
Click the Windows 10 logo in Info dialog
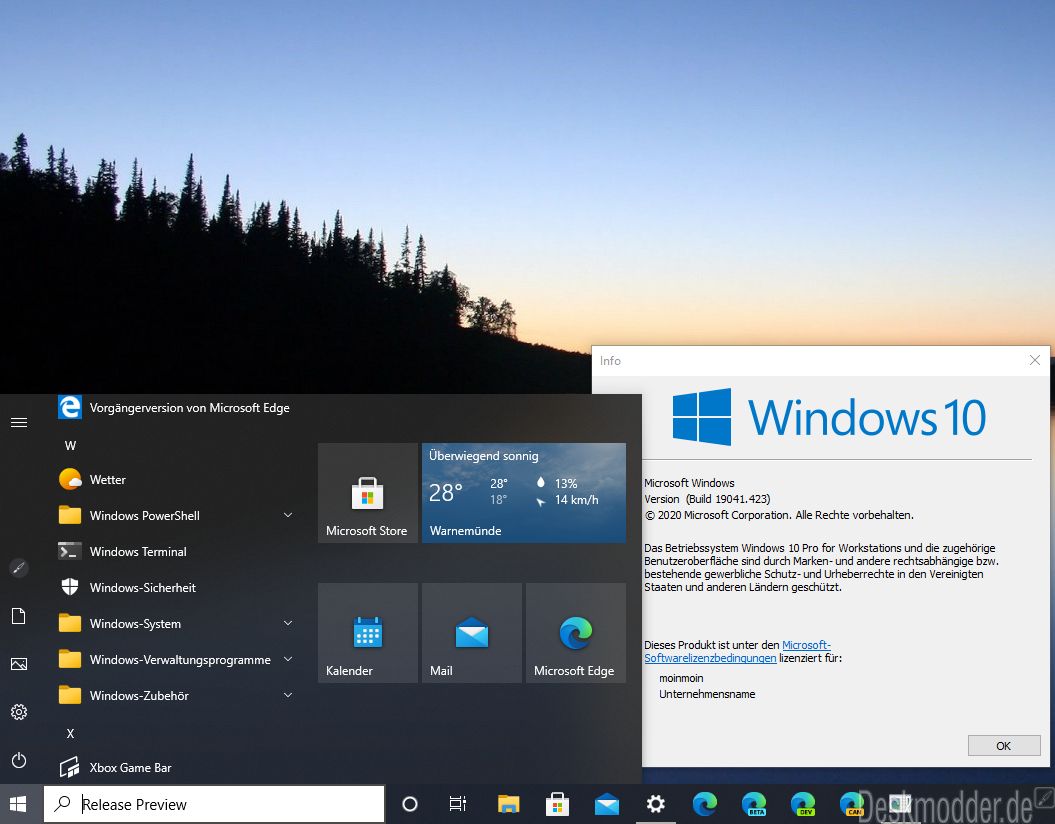pyautogui.click(x=829, y=417)
